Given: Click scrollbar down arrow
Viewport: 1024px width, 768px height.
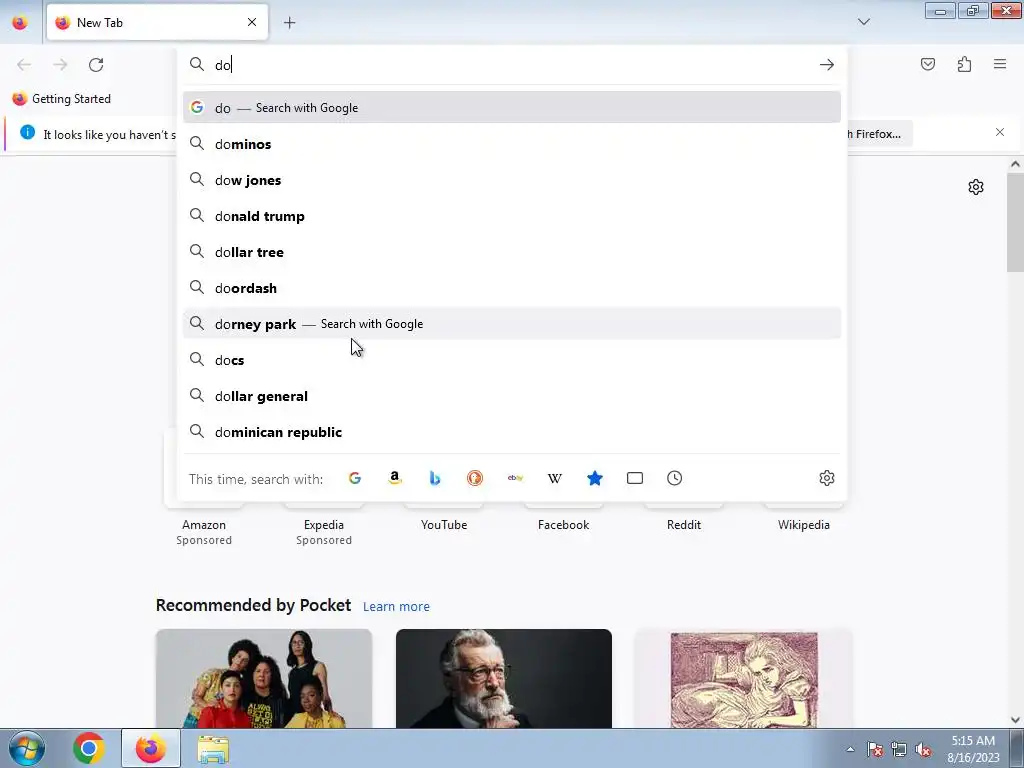Looking at the screenshot, I should click(x=1015, y=720).
